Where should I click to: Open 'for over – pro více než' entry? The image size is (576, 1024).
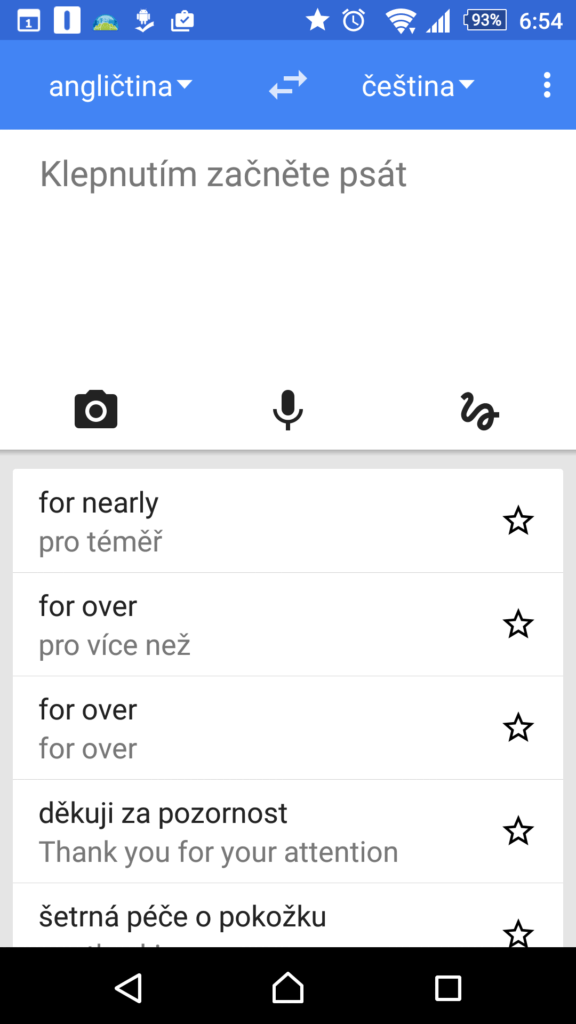click(x=288, y=624)
